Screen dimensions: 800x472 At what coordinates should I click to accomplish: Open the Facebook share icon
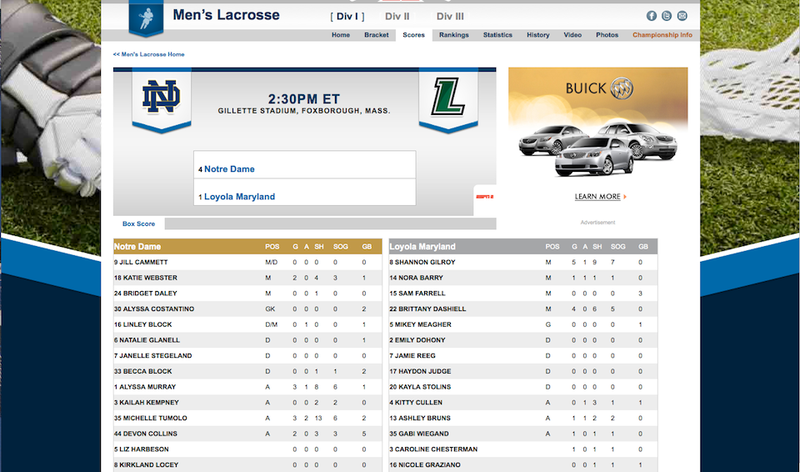(x=652, y=16)
